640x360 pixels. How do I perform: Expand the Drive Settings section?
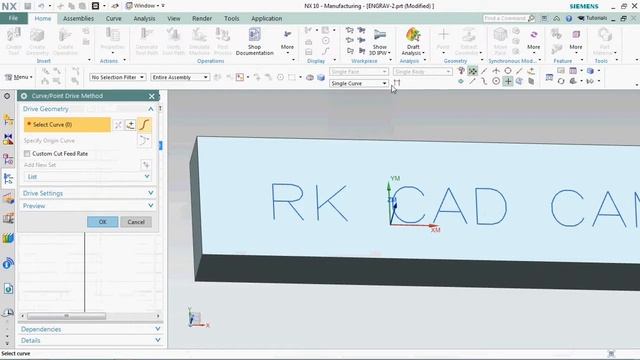click(x=88, y=193)
